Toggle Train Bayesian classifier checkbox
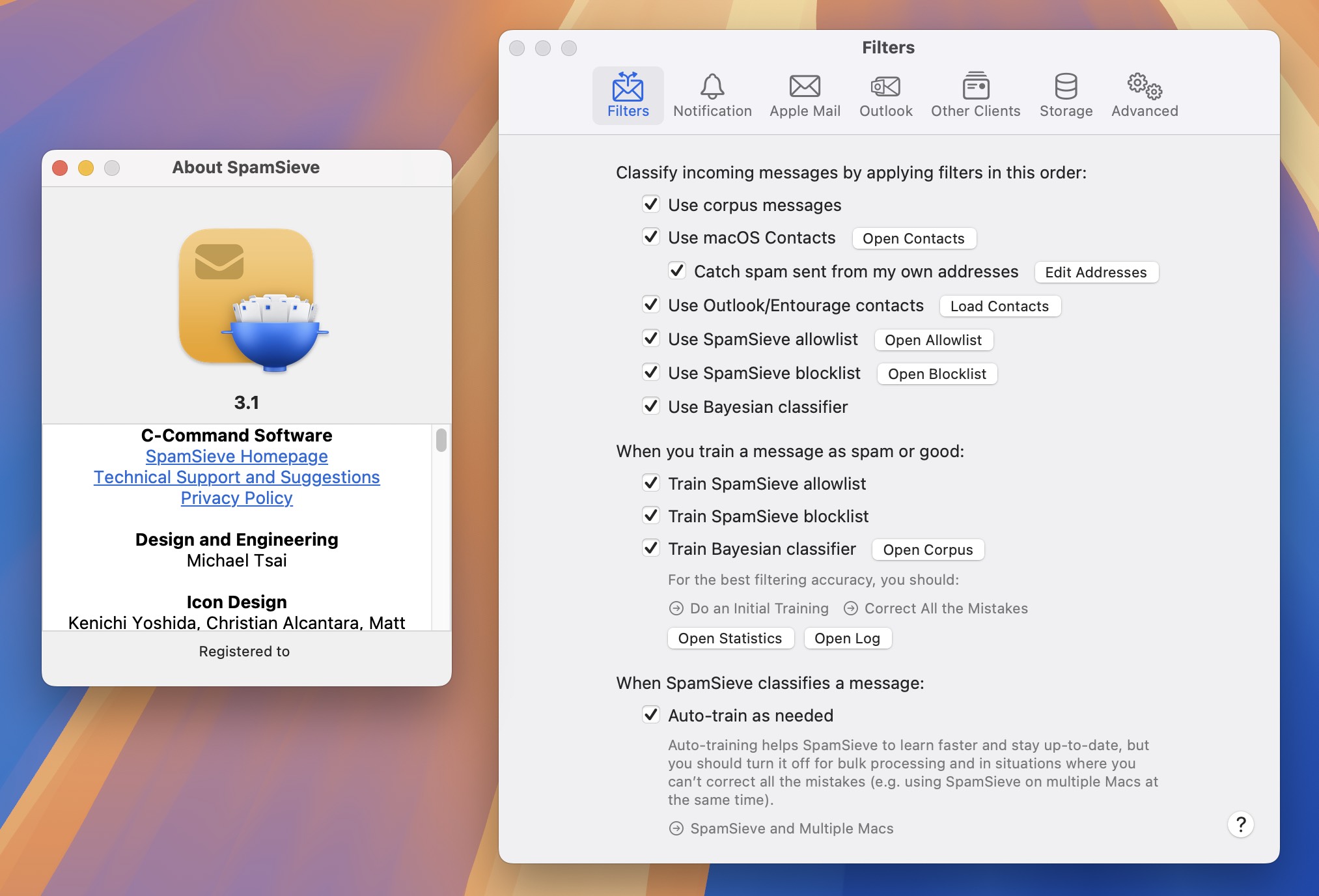This screenshot has width=1319, height=896. [651, 548]
